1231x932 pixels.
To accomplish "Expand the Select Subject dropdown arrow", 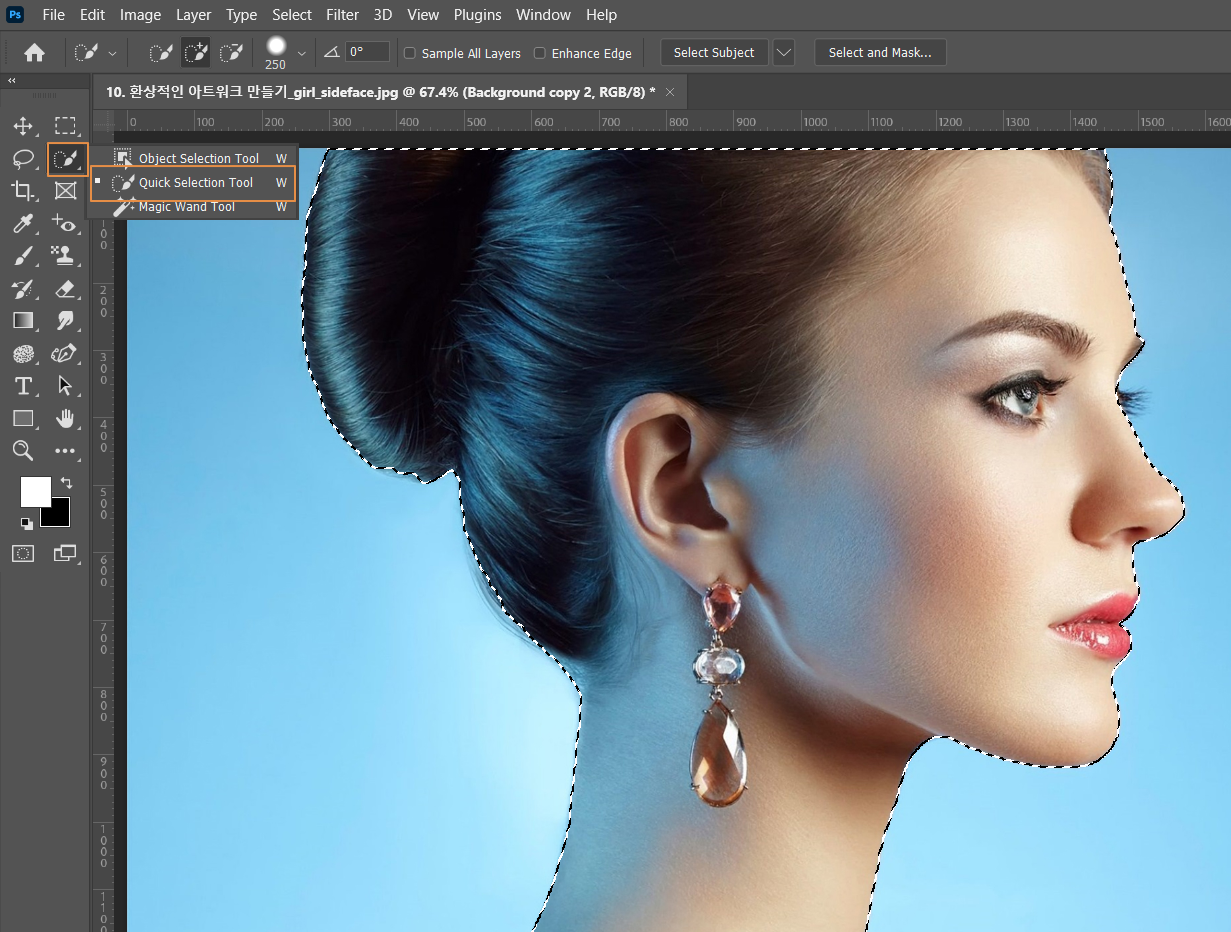I will [784, 53].
